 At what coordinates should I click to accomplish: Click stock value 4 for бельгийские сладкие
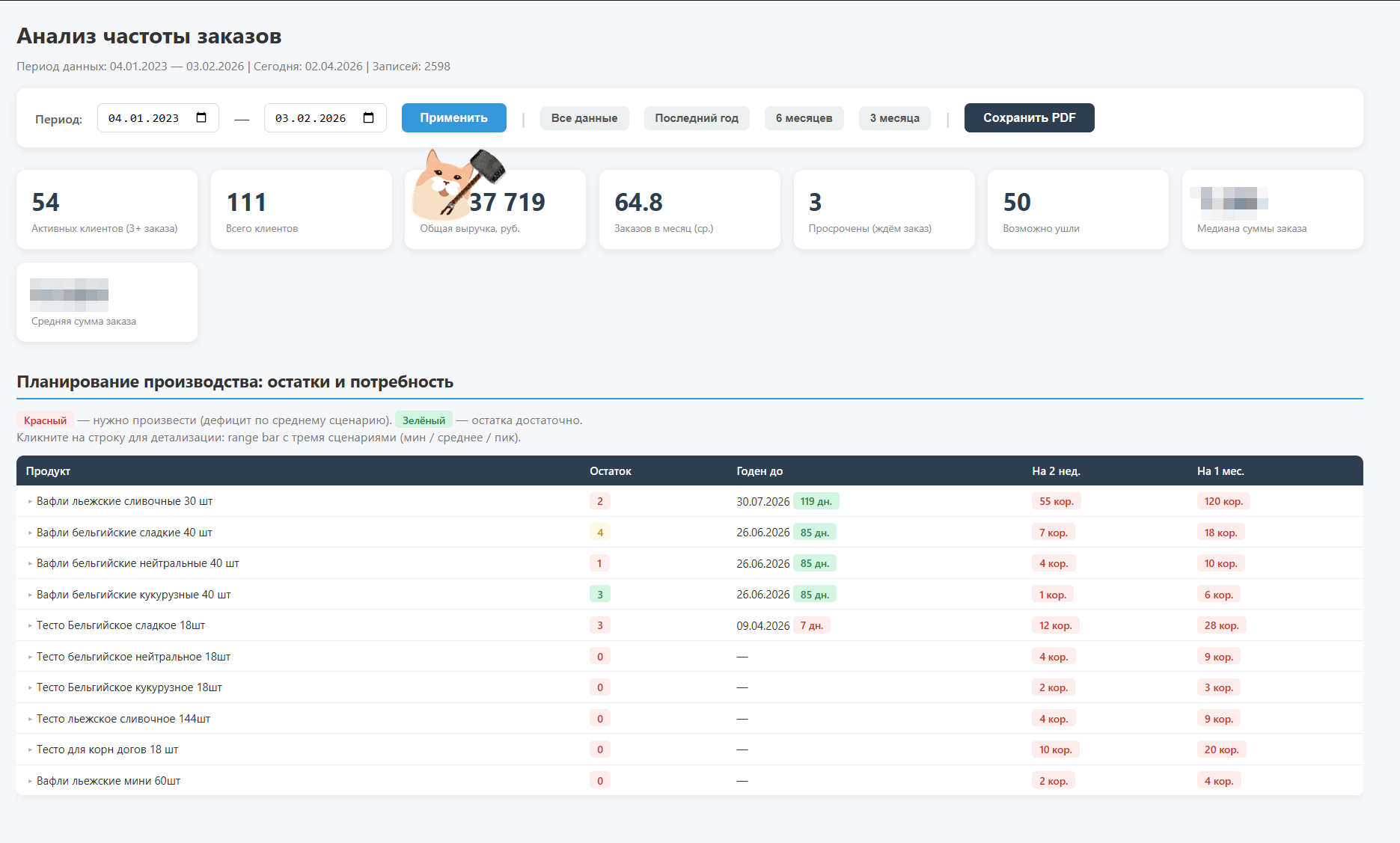[x=600, y=533]
